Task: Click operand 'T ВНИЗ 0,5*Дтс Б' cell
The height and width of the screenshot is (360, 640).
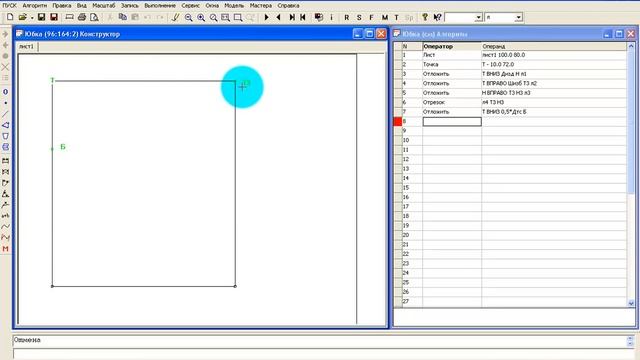Action: [554, 111]
